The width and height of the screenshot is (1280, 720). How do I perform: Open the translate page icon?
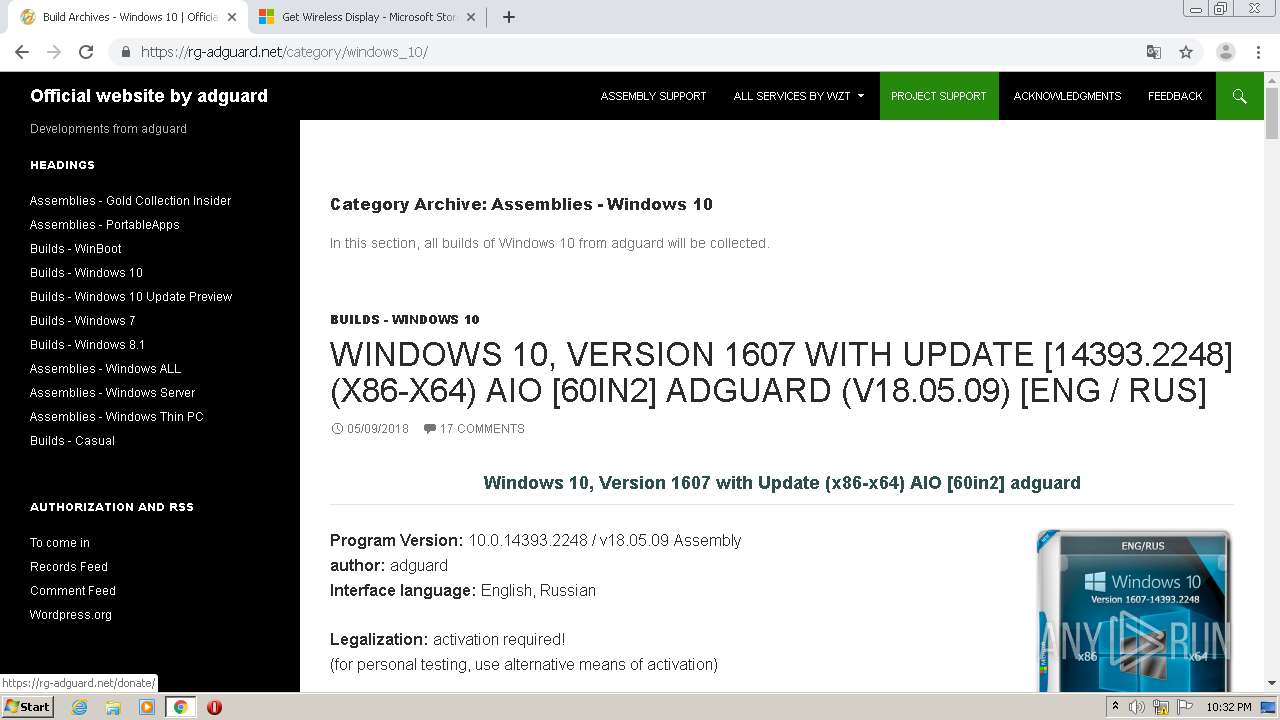1153,52
